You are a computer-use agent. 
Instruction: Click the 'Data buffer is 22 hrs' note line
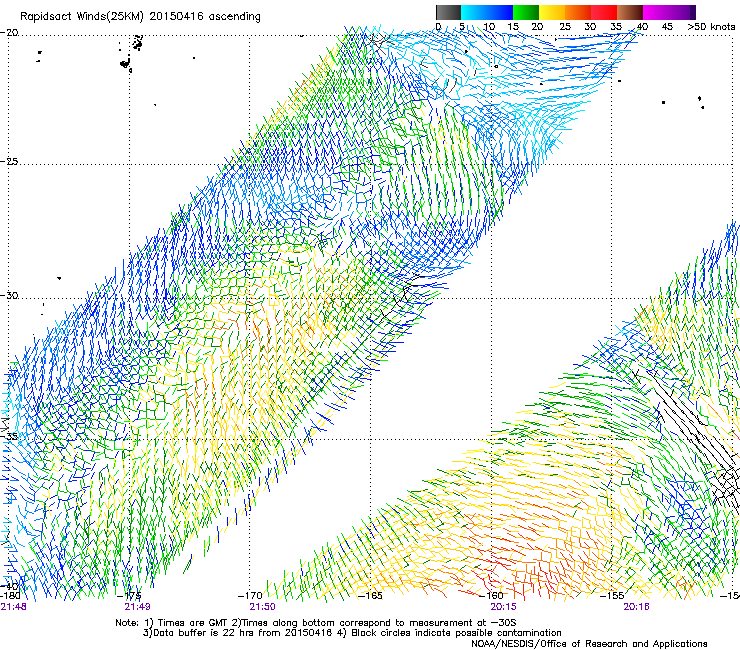[352, 633]
